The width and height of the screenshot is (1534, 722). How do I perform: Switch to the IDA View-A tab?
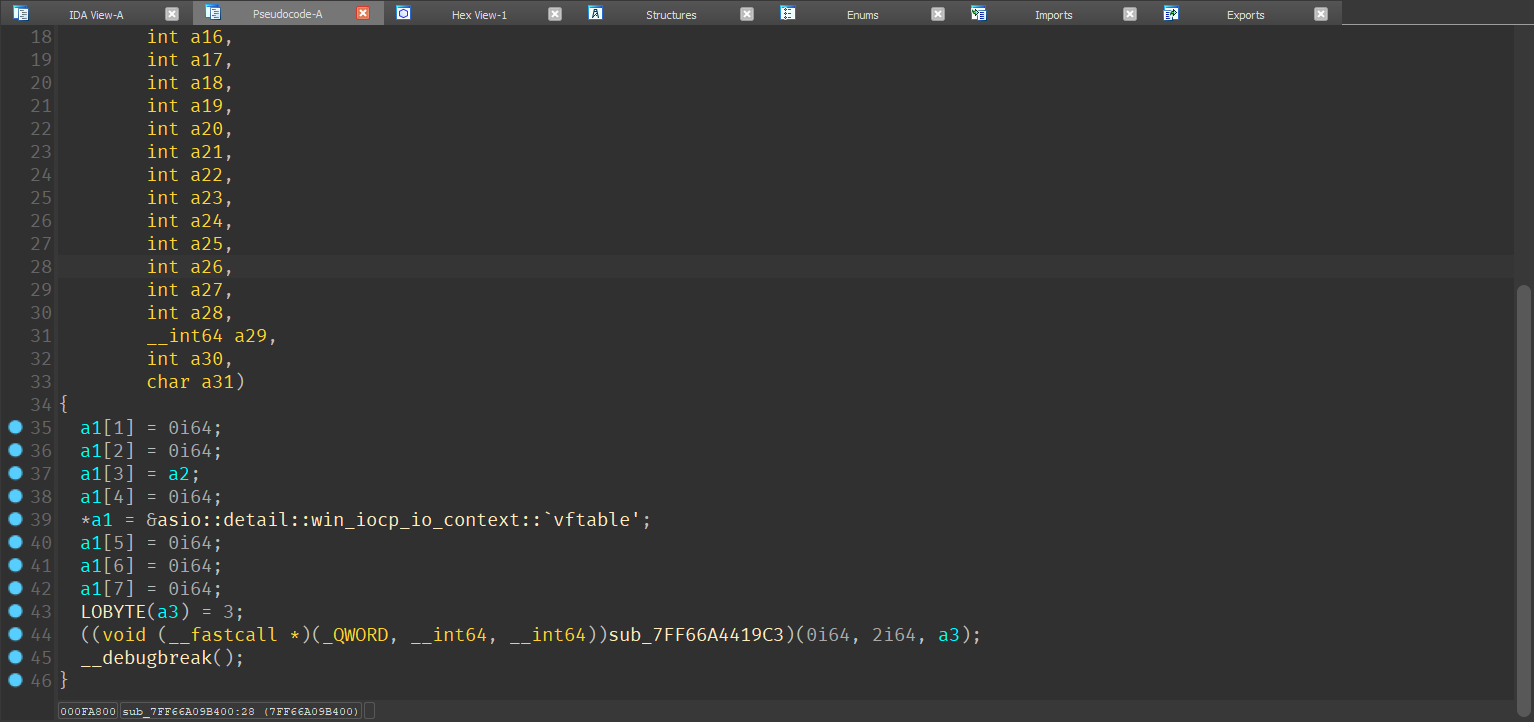coord(96,14)
